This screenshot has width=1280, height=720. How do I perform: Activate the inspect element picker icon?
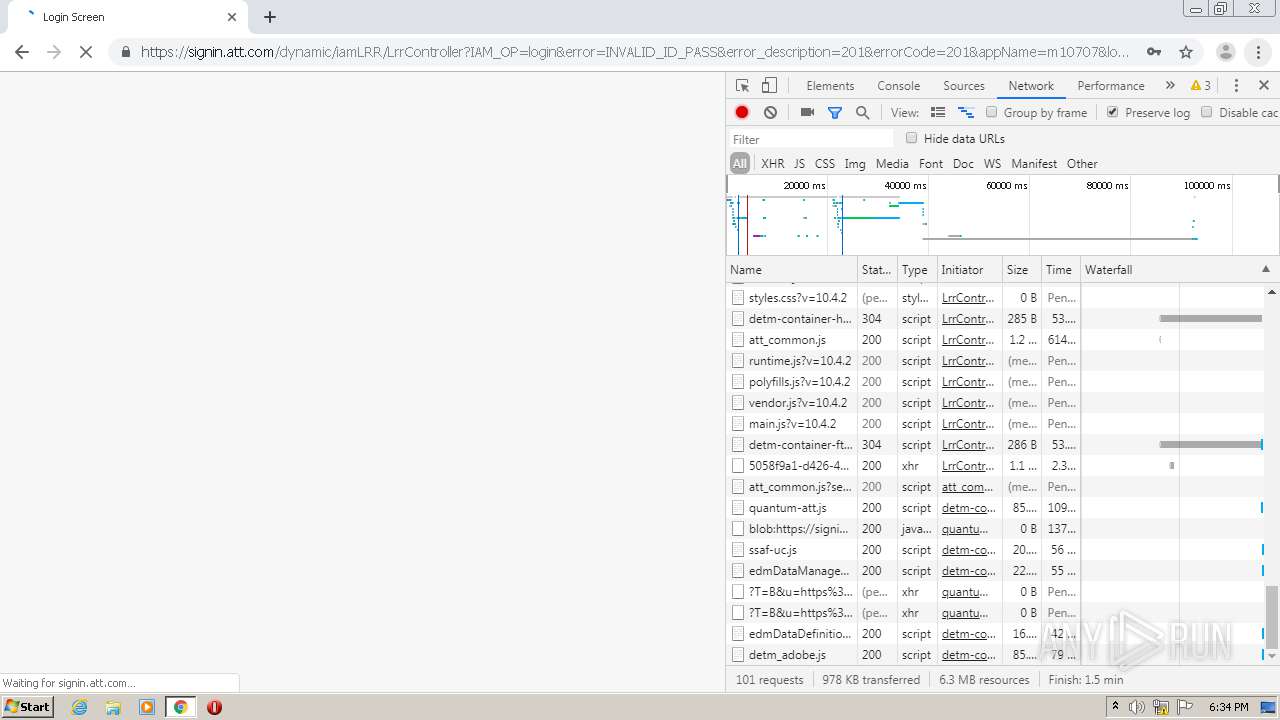click(x=742, y=86)
